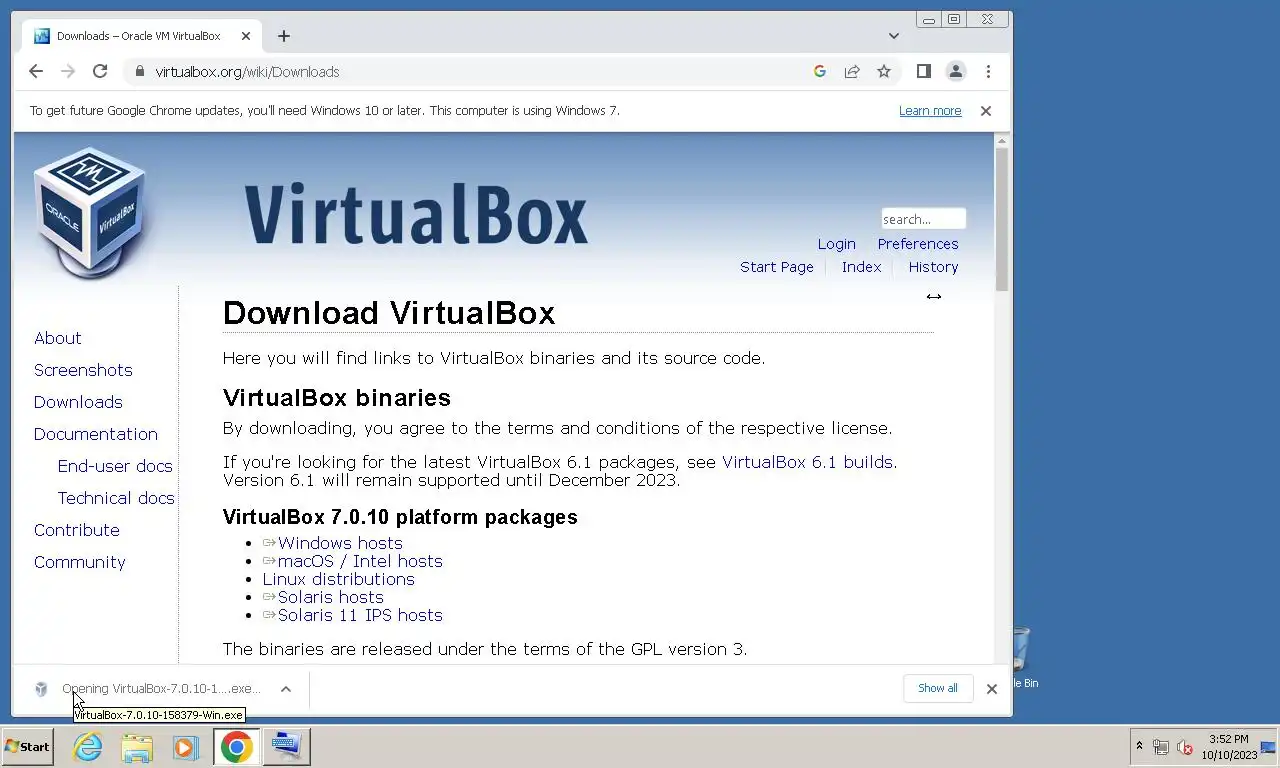Image resolution: width=1280 pixels, height=768 pixels.
Task: Launch Windows Media Player from taskbar
Action: click(185, 747)
